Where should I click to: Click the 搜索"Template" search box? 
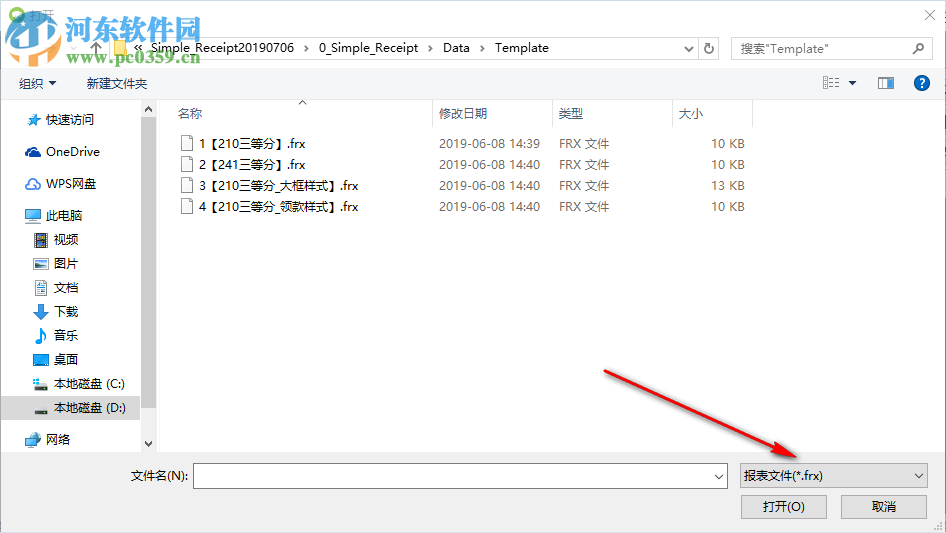830,48
